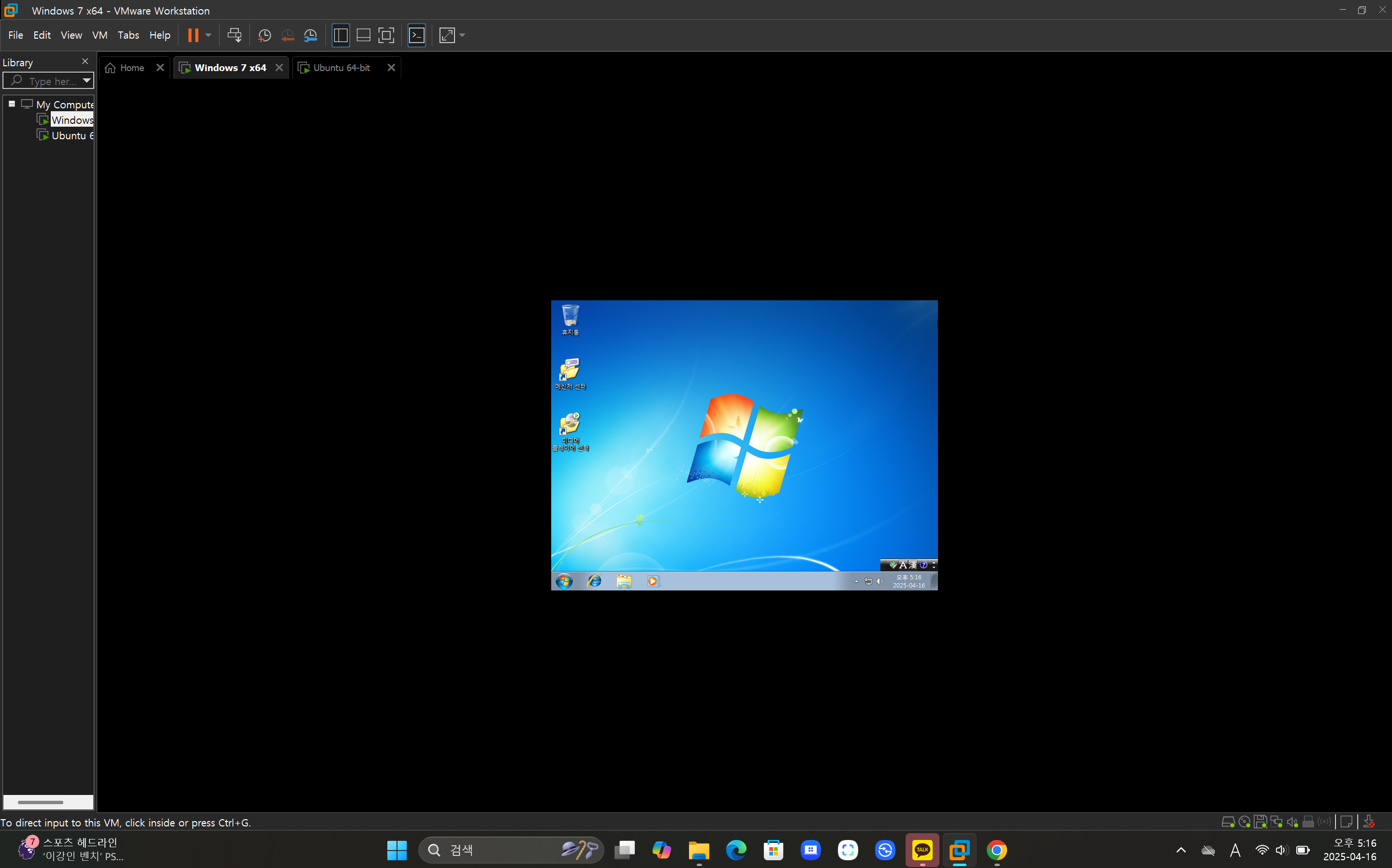
Task: Open the guest Recycle Bin desktop icon
Action: coord(570,320)
